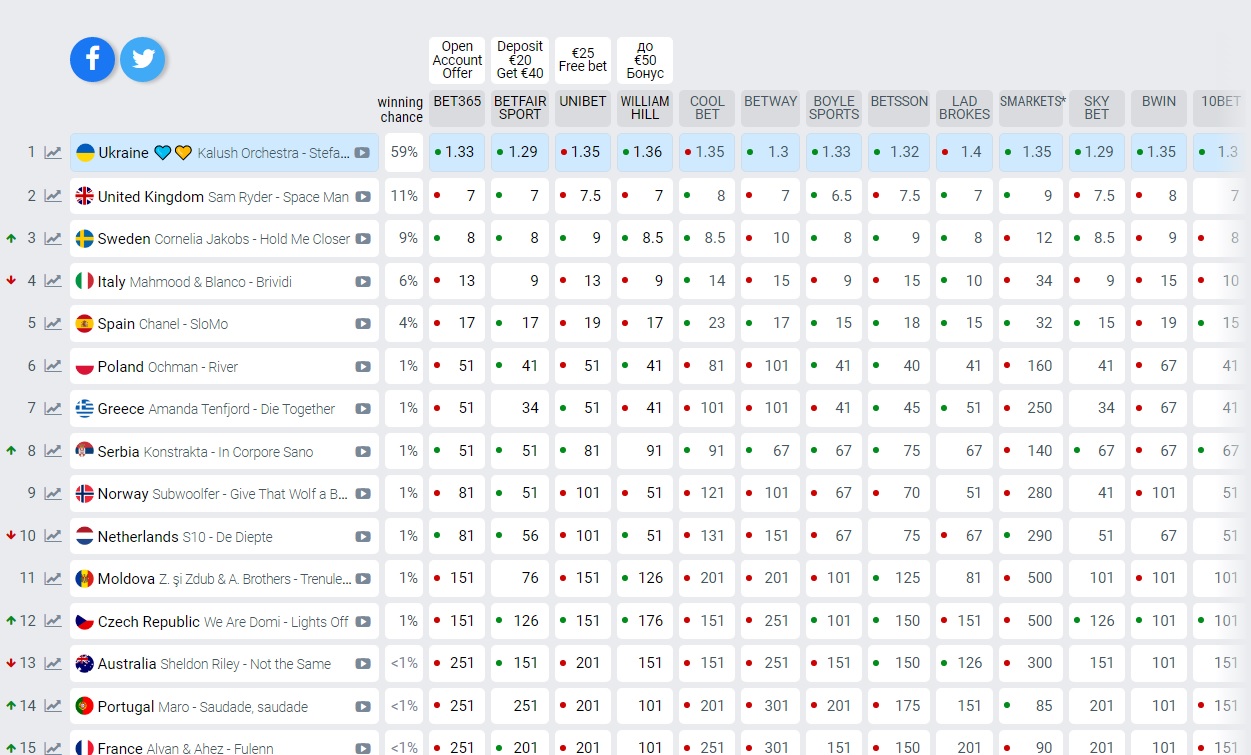The height and width of the screenshot is (755, 1251).
Task: Open the Moldova Trenulețul entry link
Action: pos(225,579)
